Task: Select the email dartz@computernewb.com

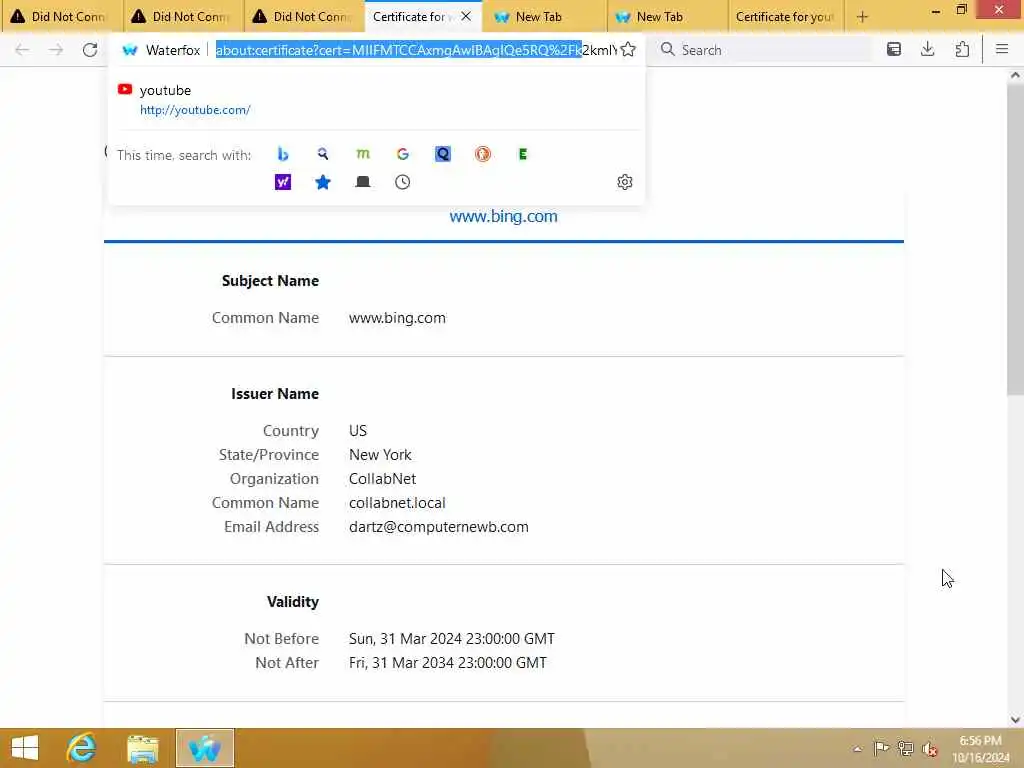Action: [439, 527]
